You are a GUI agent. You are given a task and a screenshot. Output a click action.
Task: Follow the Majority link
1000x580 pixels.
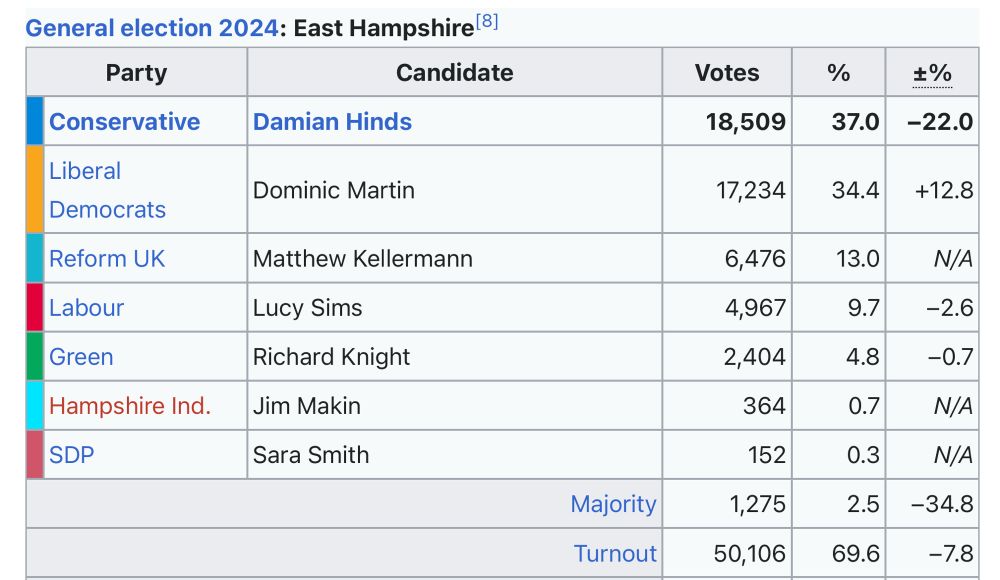613,504
